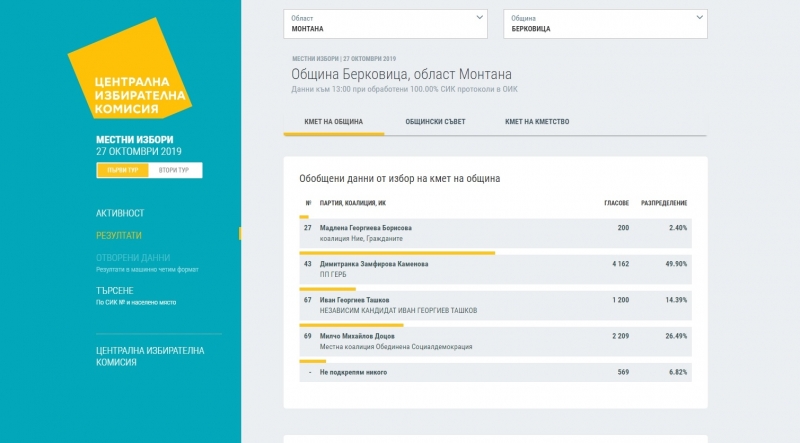This screenshot has width=800, height=443.
Task: Click candidate Димитринка Замфирова Каменова of ГЕРБ
Action: tap(494, 270)
